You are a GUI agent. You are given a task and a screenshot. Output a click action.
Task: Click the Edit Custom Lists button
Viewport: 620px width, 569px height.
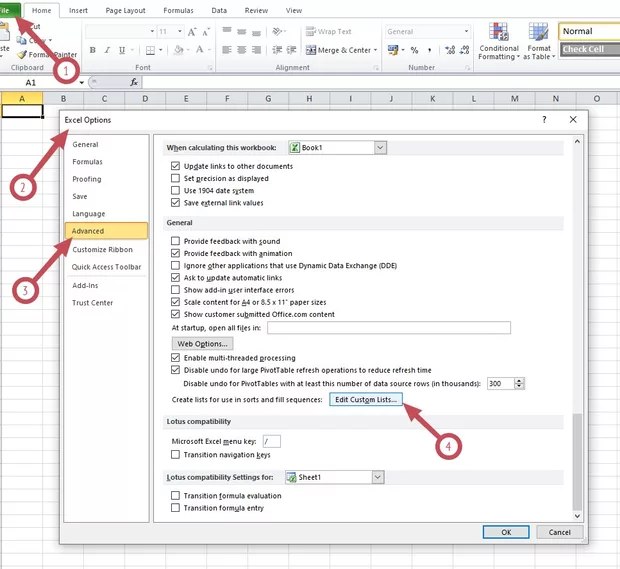point(366,400)
